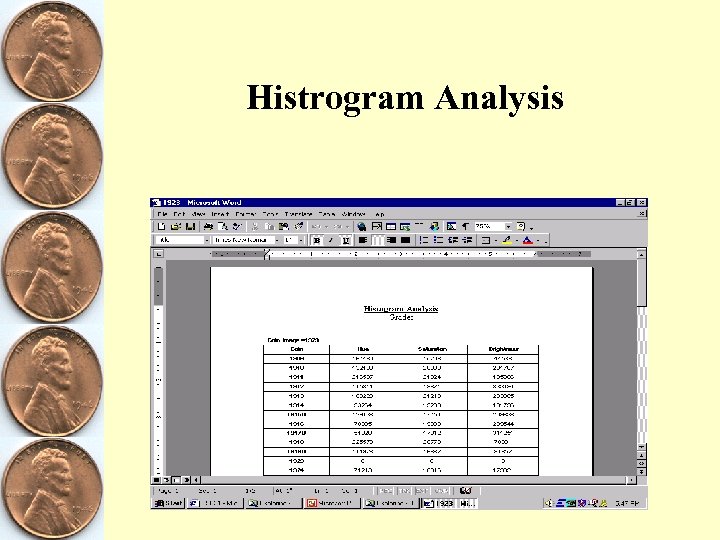
Task: Run the Spelling and Grammar check icon
Action: pyautogui.click(x=237, y=226)
